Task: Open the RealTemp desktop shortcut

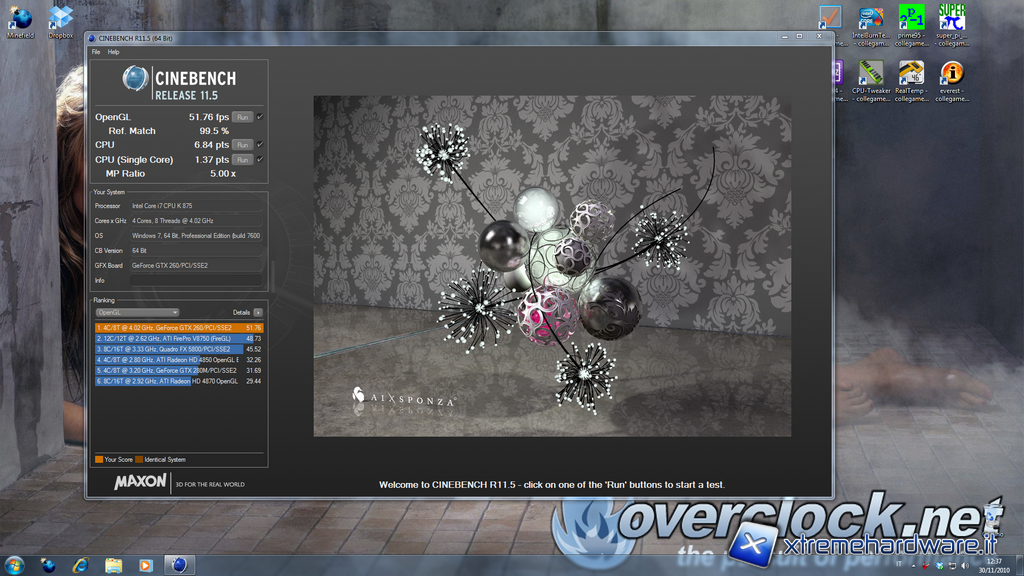Action: tap(911, 76)
